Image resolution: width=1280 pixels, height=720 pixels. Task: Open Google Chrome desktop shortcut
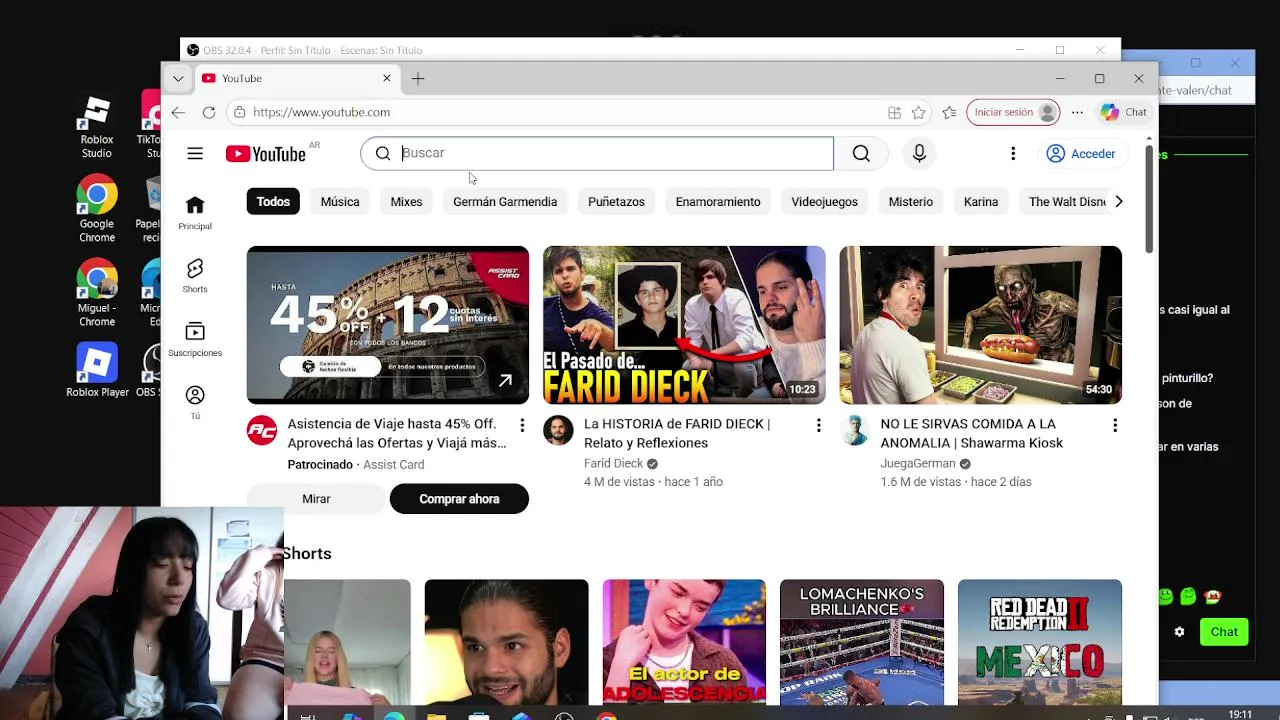pyautogui.click(x=97, y=210)
